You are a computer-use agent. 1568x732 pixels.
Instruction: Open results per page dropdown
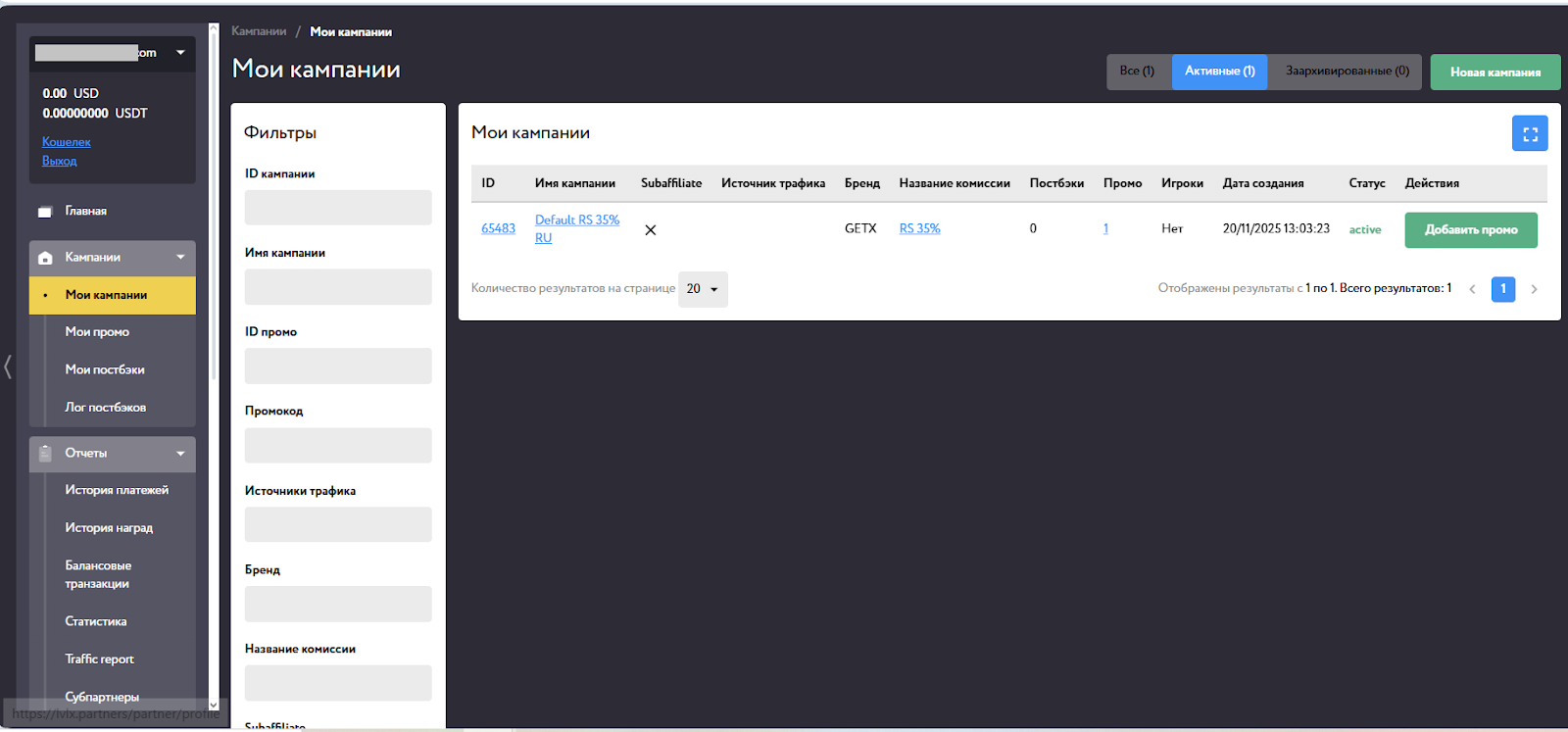coord(703,289)
